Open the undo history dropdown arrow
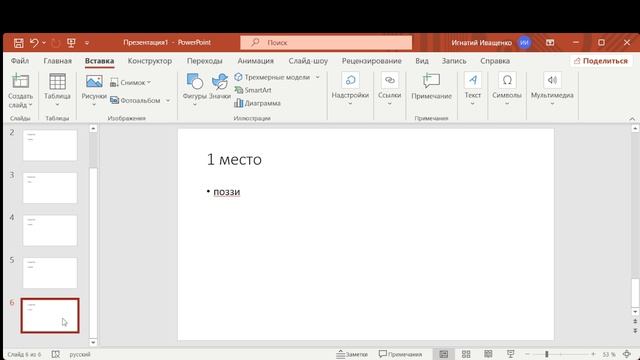The image size is (640, 360). pos(44,42)
